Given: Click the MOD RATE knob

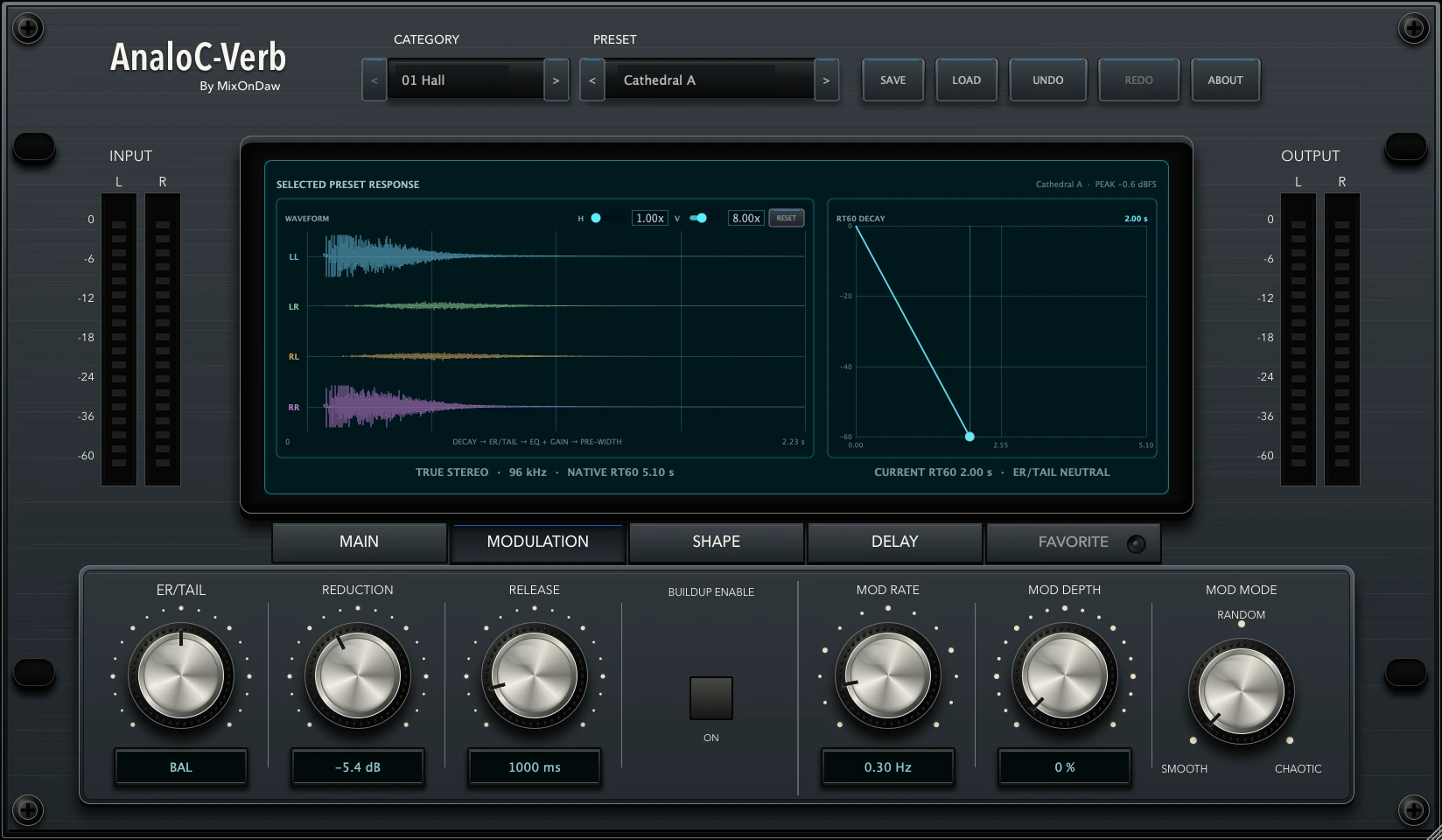Looking at the screenshot, I should click(x=888, y=676).
